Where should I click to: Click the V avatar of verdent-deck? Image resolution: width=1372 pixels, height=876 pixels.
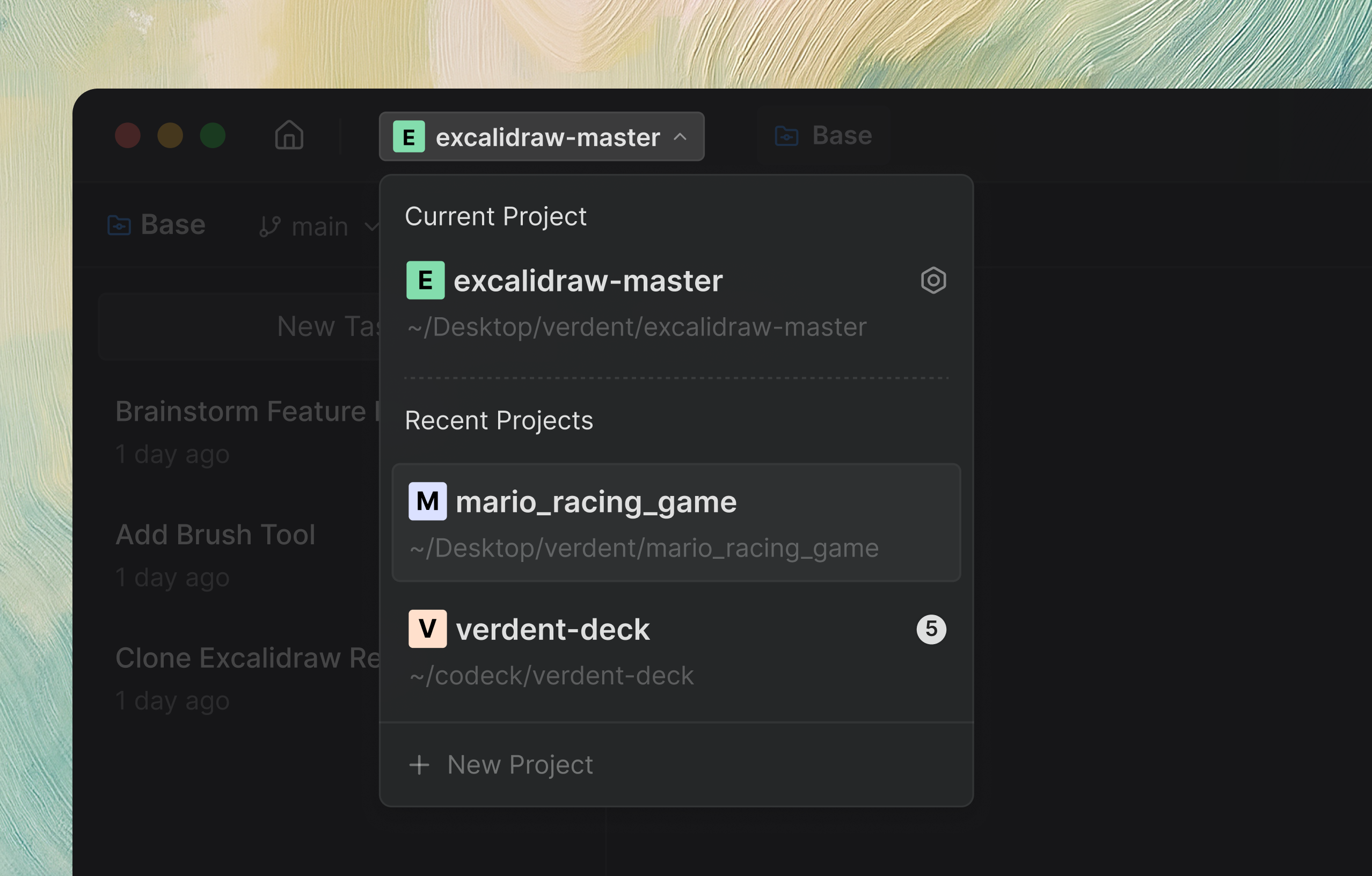427,629
